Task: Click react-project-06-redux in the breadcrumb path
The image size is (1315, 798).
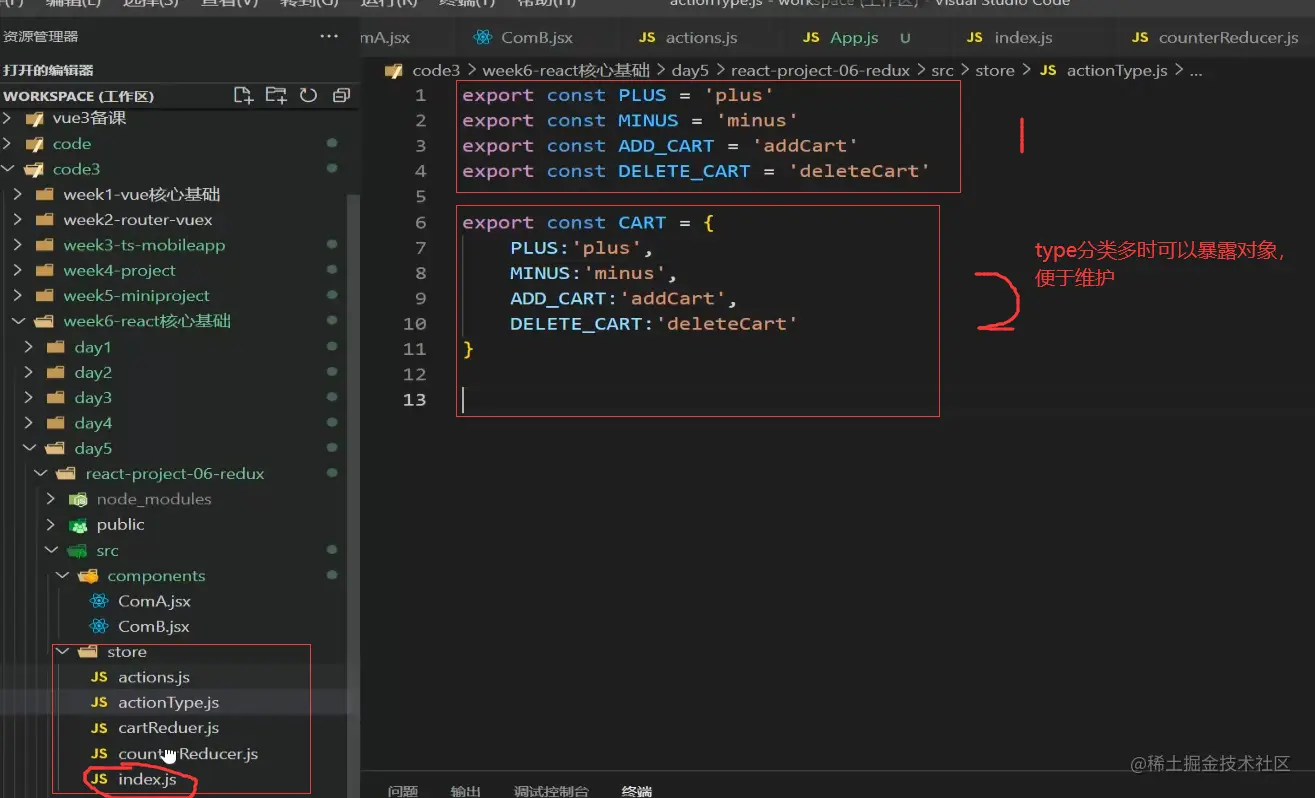Action: point(821,71)
